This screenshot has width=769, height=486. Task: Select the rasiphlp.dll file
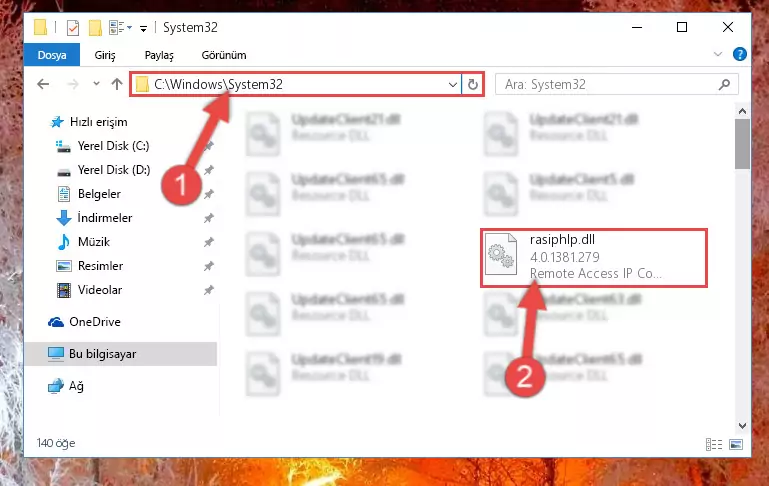pyautogui.click(x=593, y=257)
